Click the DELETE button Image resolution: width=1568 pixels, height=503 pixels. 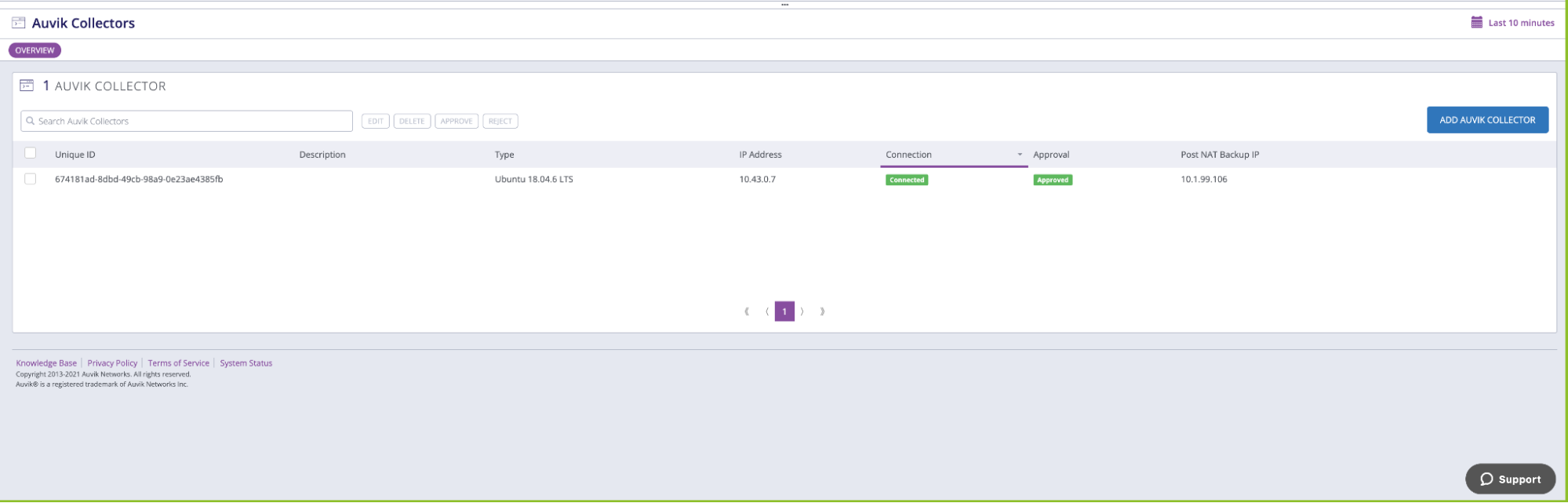click(x=412, y=121)
